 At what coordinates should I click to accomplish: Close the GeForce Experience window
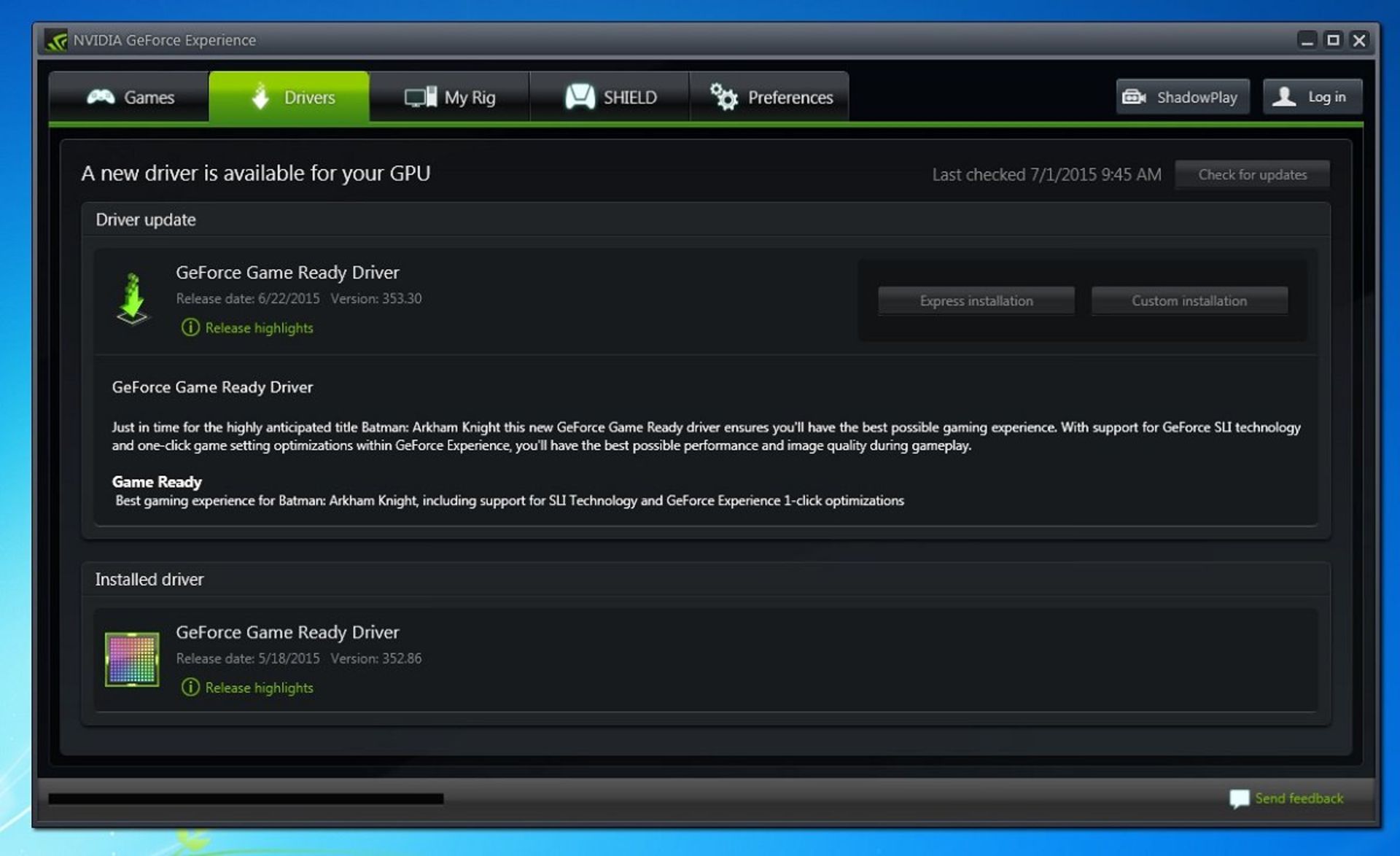coord(1359,40)
